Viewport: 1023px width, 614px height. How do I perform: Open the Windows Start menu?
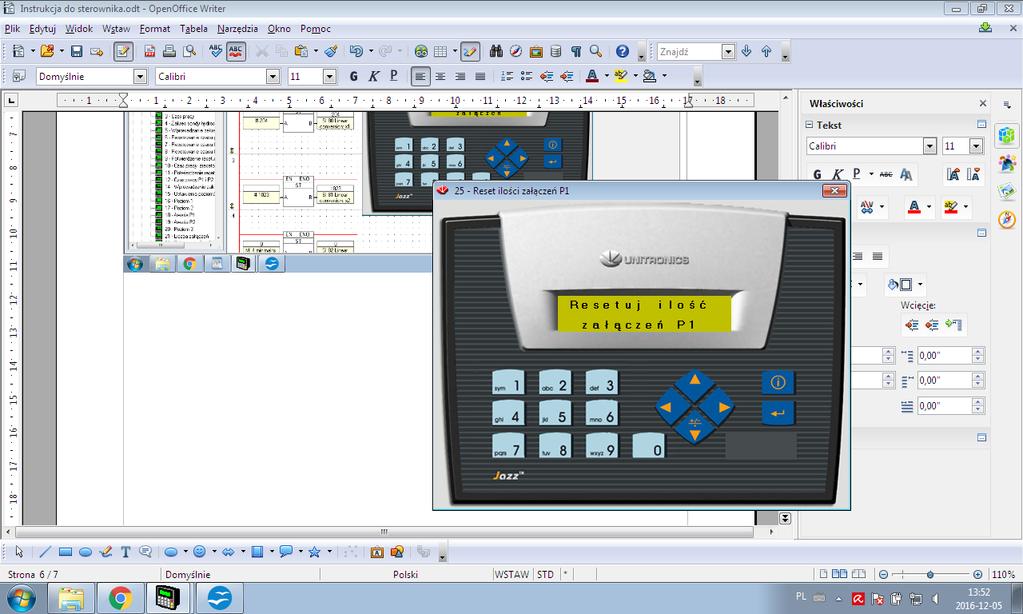[x=20, y=598]
